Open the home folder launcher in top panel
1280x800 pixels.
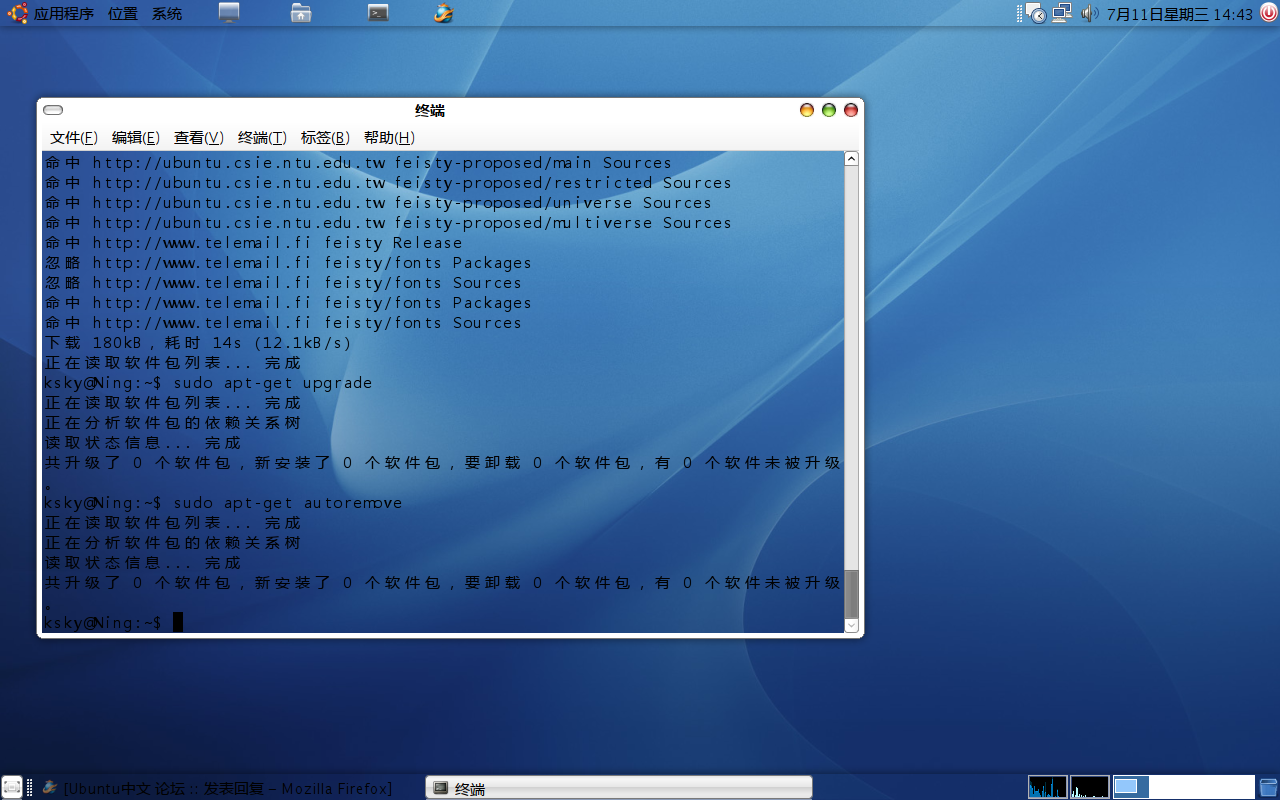301,13
